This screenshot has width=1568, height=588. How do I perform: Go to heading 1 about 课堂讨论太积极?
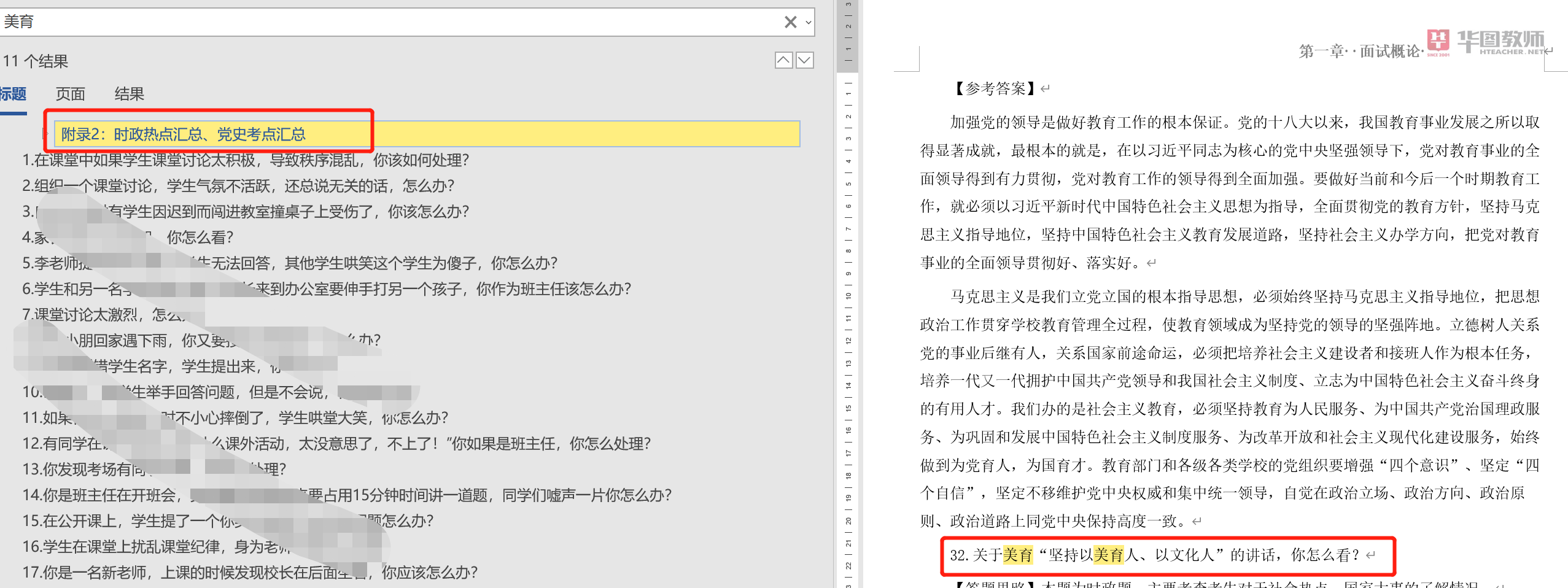246,160
